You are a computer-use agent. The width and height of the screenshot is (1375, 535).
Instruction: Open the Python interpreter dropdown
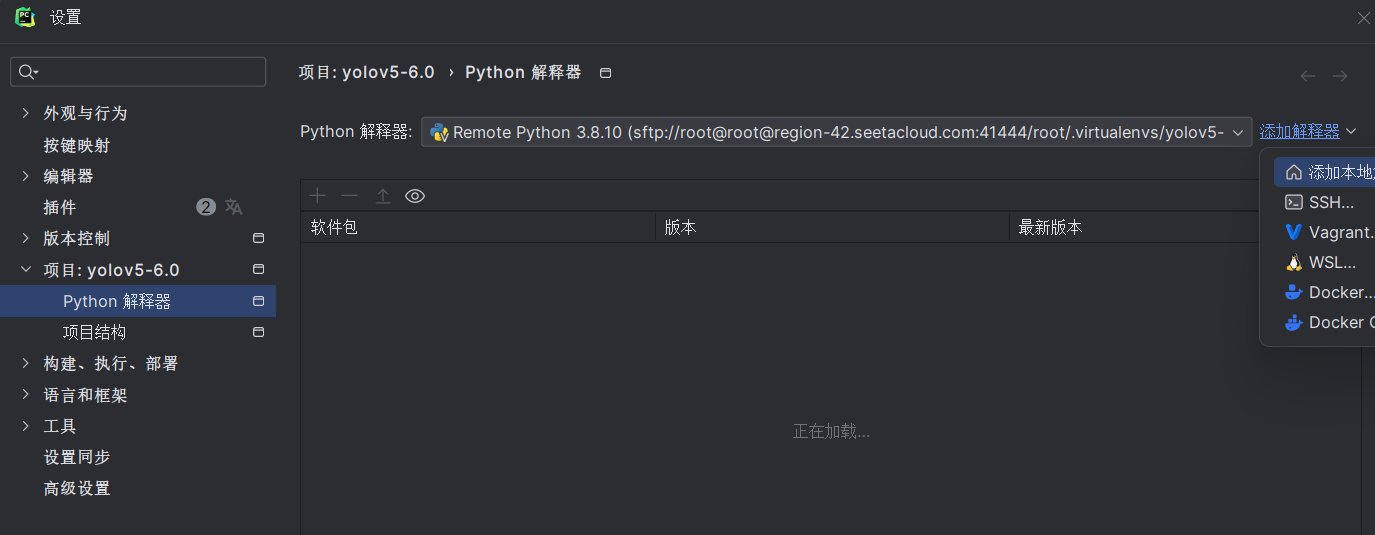(x=836, y=132)
